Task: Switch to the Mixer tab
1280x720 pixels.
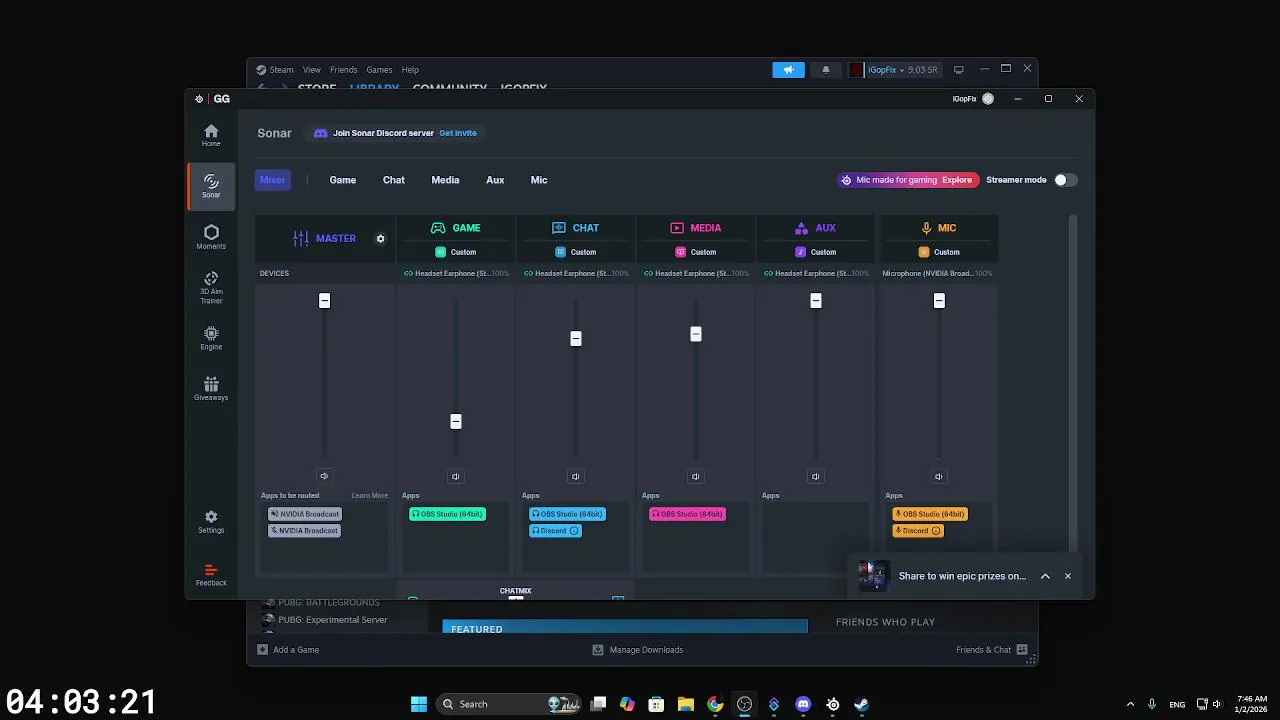Action: [272, 180]
